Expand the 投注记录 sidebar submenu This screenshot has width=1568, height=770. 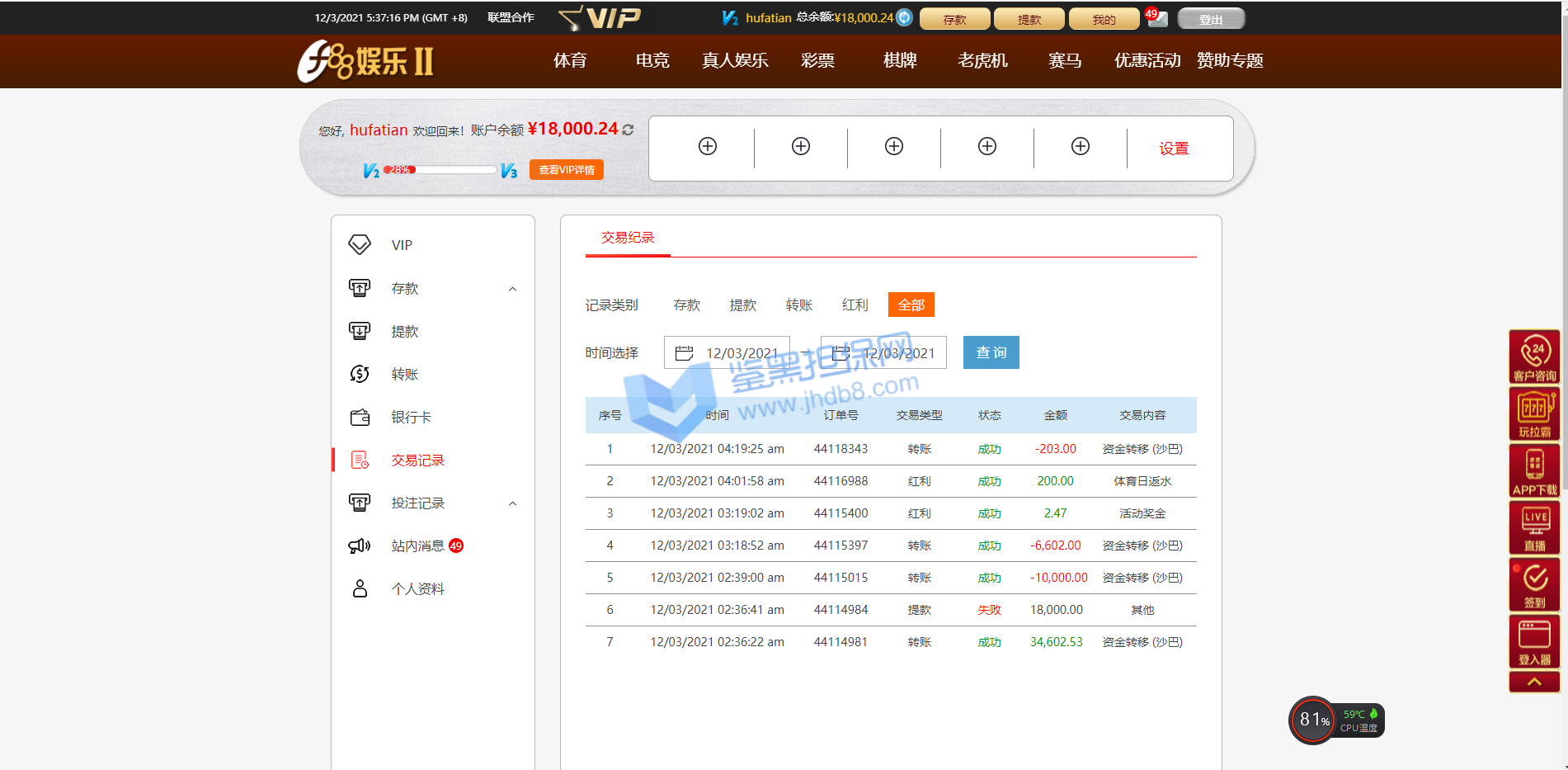click(512, 503)
